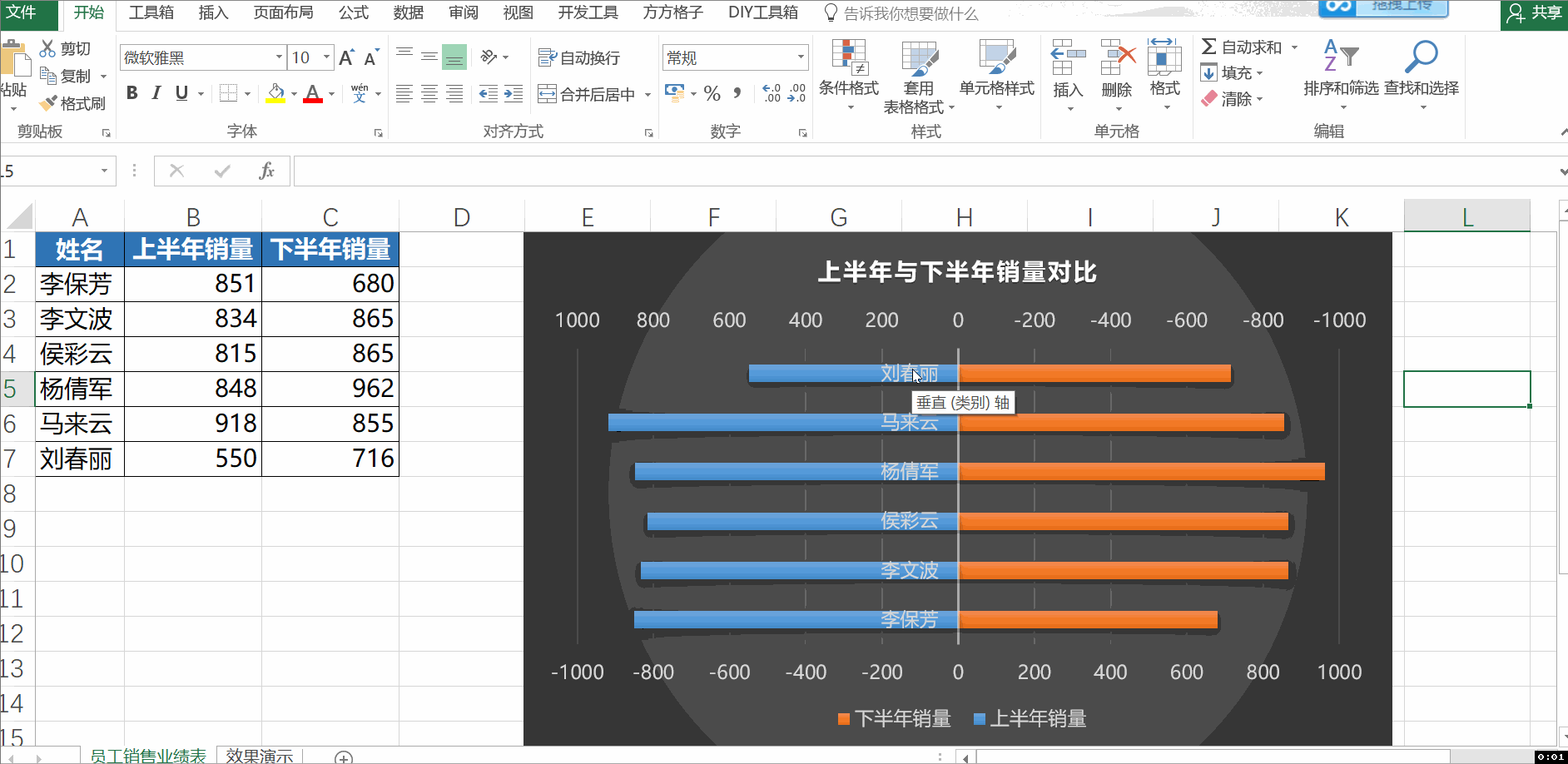Click the 合并后居中 button
Image resolution: width=1568 pixels, height=764 pixels.
click(x=587, y=94)
